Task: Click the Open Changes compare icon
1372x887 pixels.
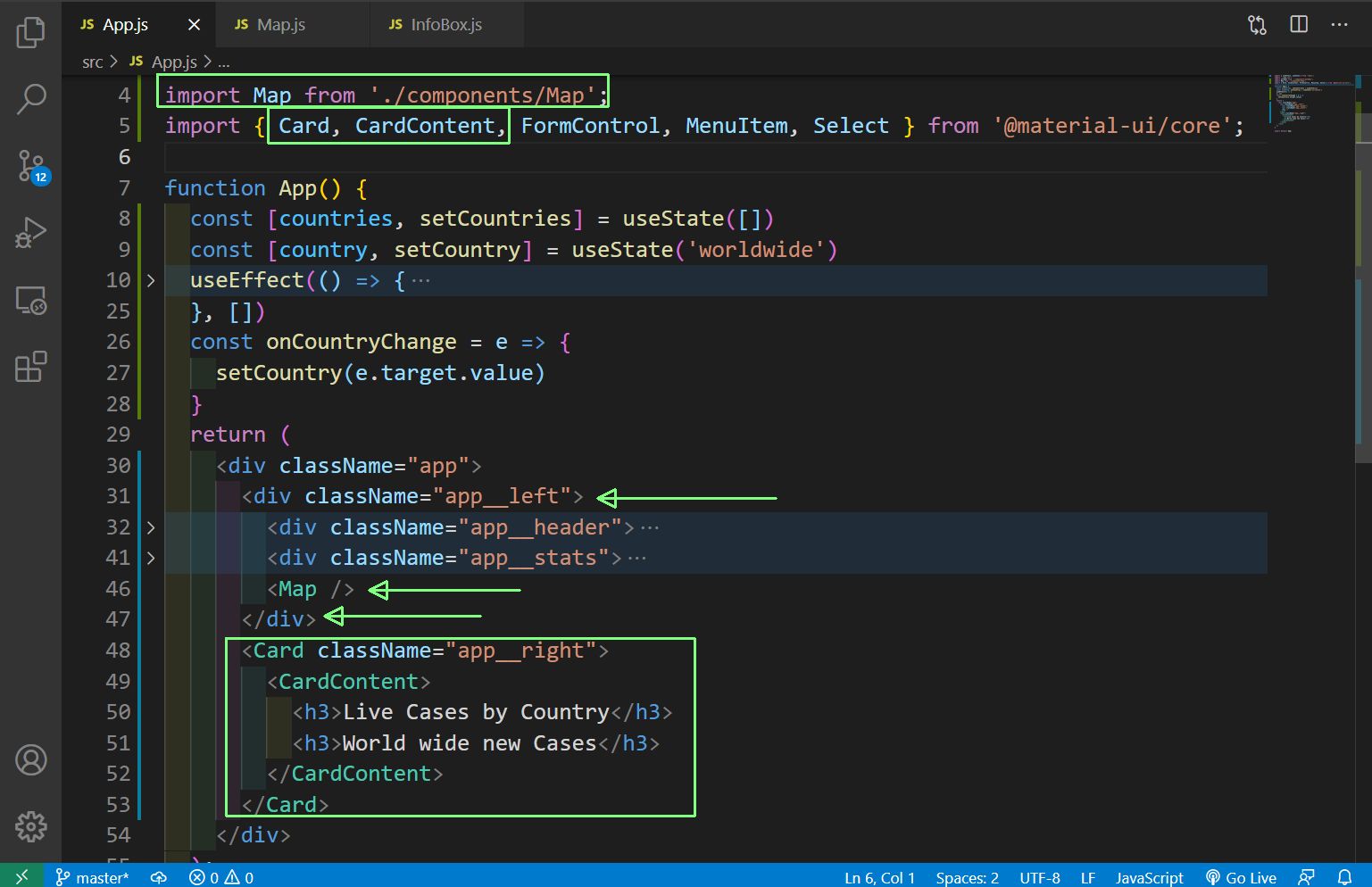Action: pyautogui.click(x=1257, y=25)
